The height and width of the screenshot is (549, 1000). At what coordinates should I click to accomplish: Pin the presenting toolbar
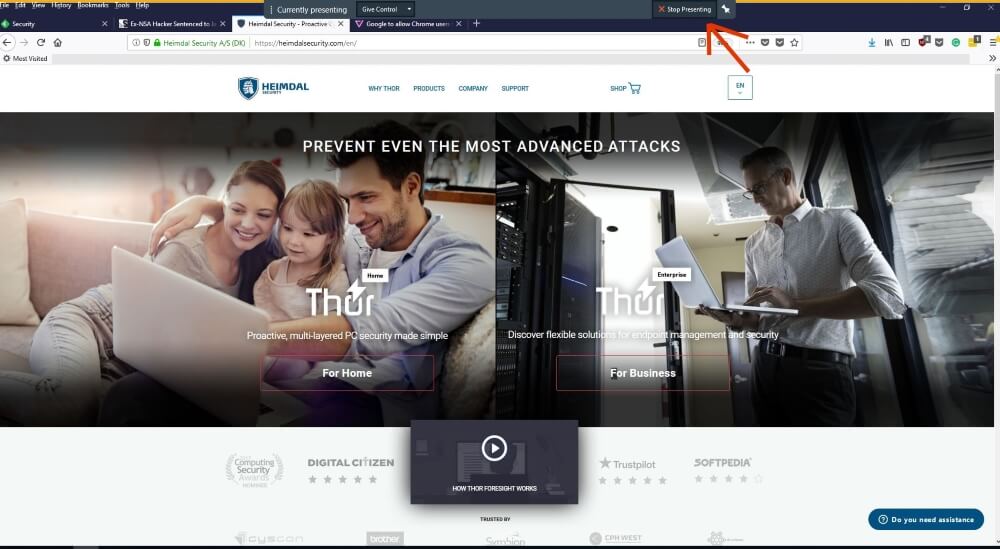click(x=726, y=10)
